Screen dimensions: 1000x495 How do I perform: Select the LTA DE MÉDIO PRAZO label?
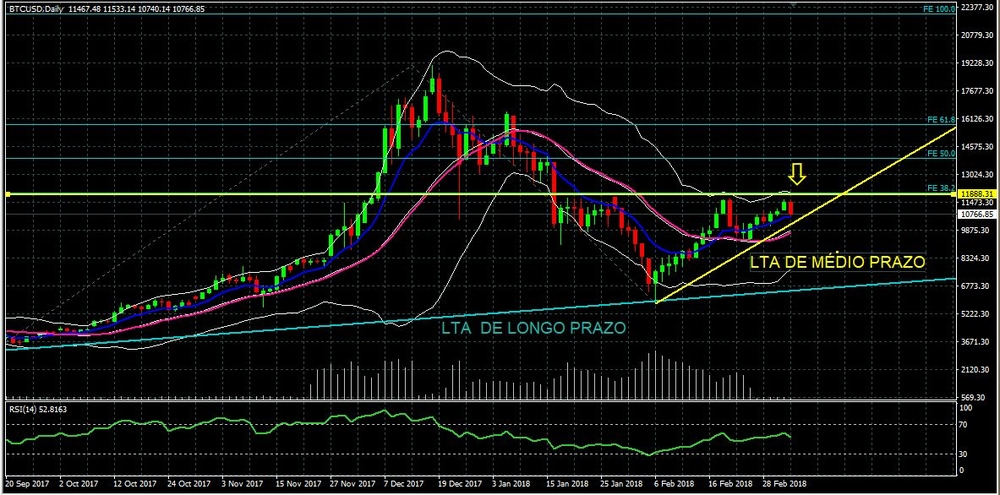click(837, 262)
